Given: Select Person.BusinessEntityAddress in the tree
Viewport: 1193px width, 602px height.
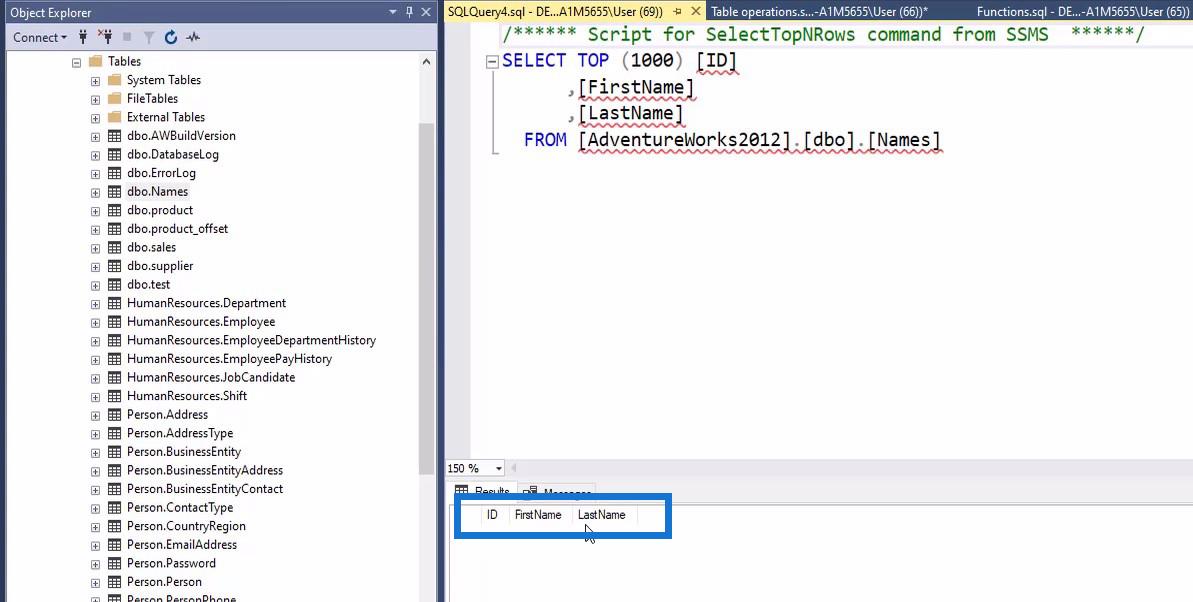Looking at the screenshot, I should click(205, 470).
